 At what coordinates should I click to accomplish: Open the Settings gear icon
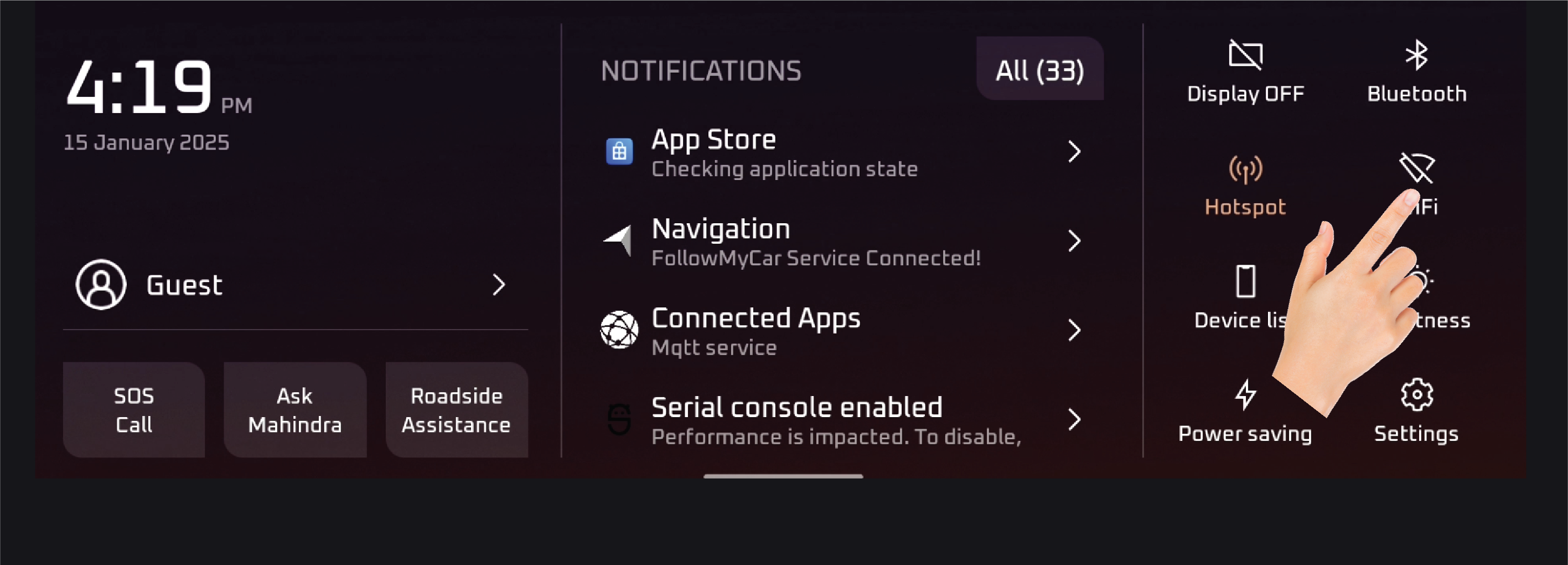click(1416, 396)
